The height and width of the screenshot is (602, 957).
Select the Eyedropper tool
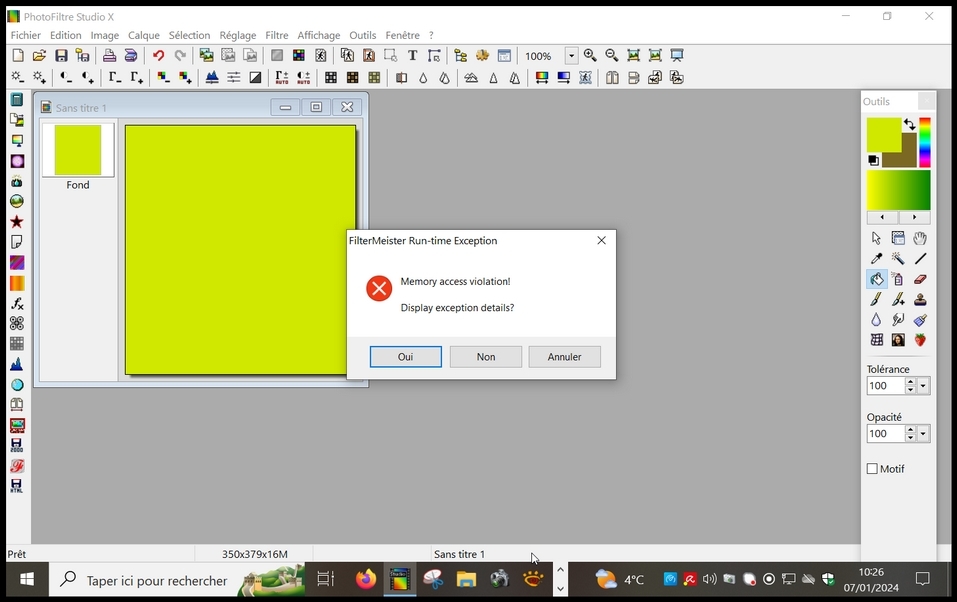876,259
